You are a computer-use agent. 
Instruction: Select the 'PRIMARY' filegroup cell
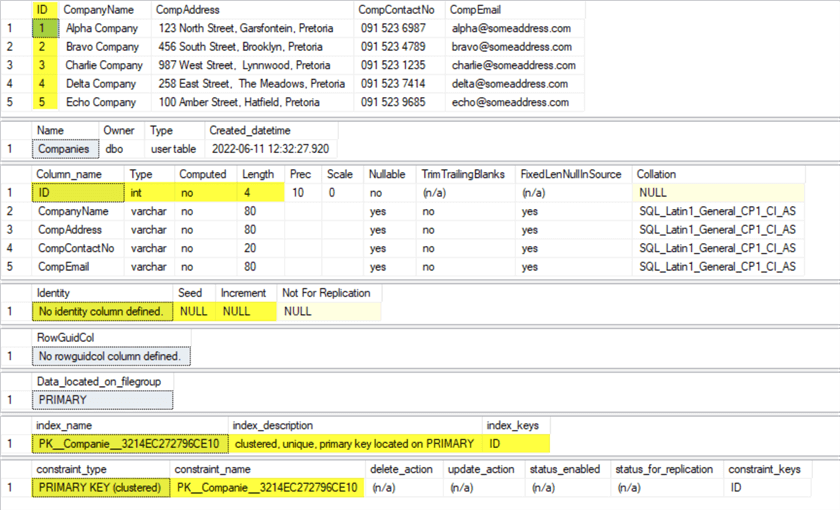tap(102, 400)
